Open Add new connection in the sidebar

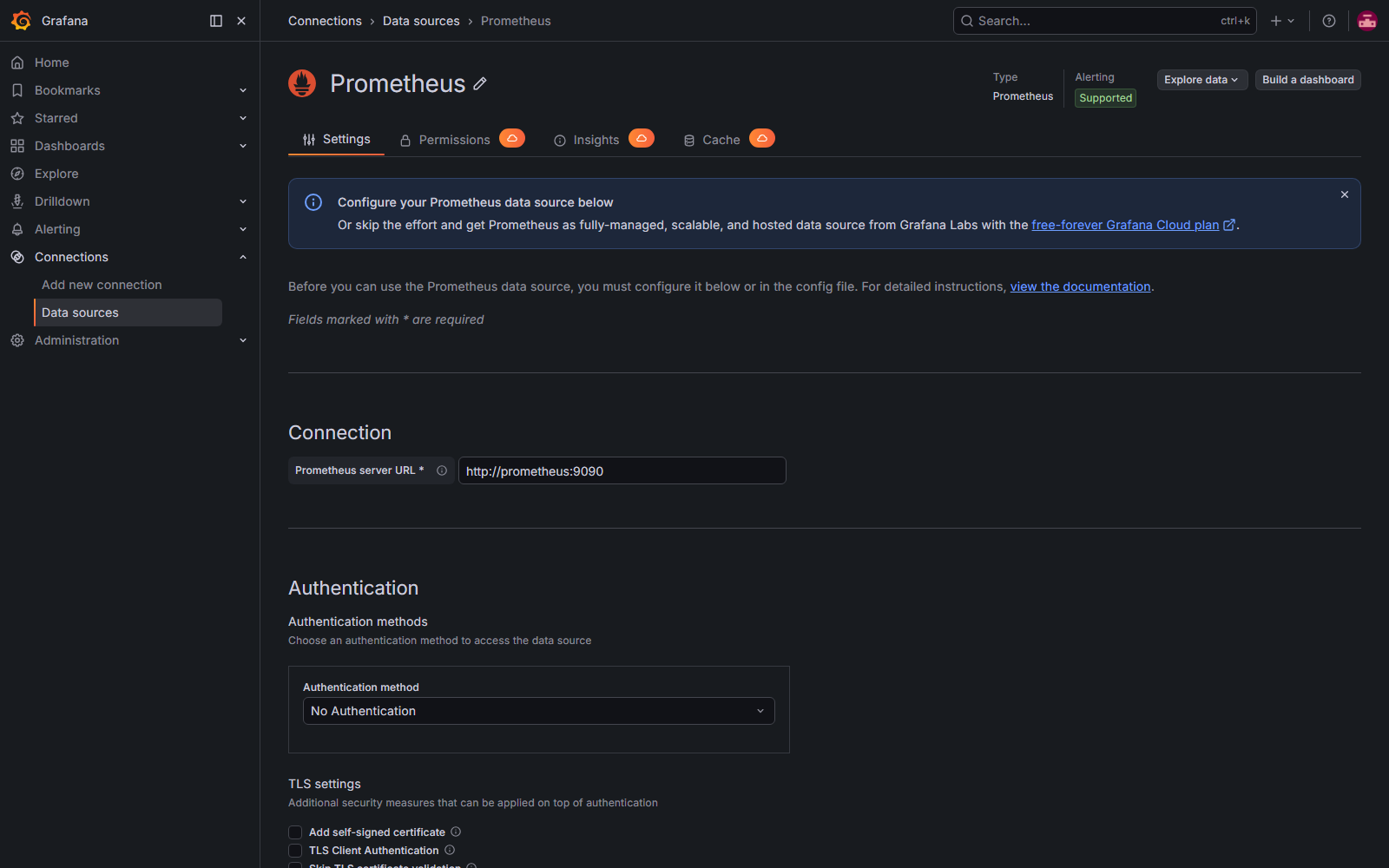point(102,285)
